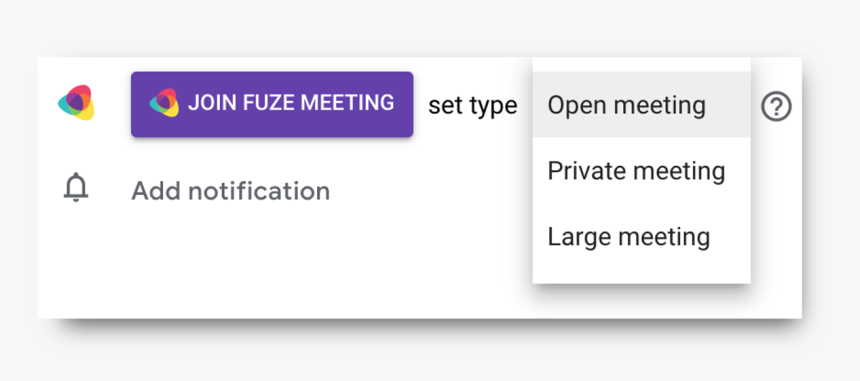
Task: Add a notification via the gray text
Action: point(230,191)
